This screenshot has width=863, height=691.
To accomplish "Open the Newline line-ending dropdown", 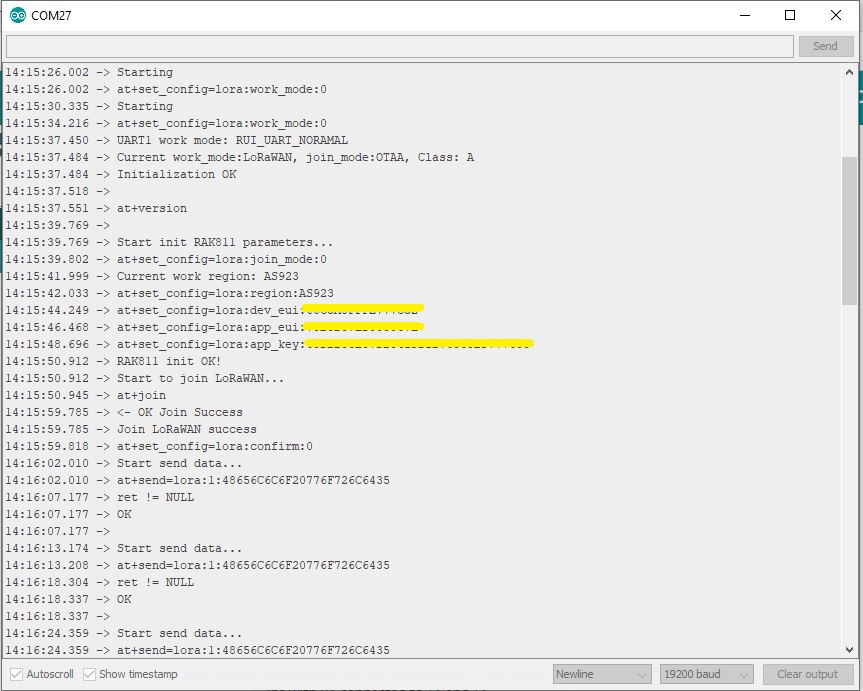I will click(x=602, y=674).
